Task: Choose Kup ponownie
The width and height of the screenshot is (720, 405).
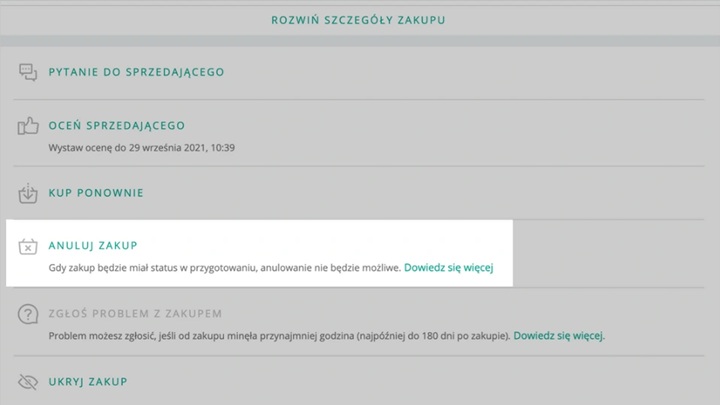Action: click(x=96, y=193)
